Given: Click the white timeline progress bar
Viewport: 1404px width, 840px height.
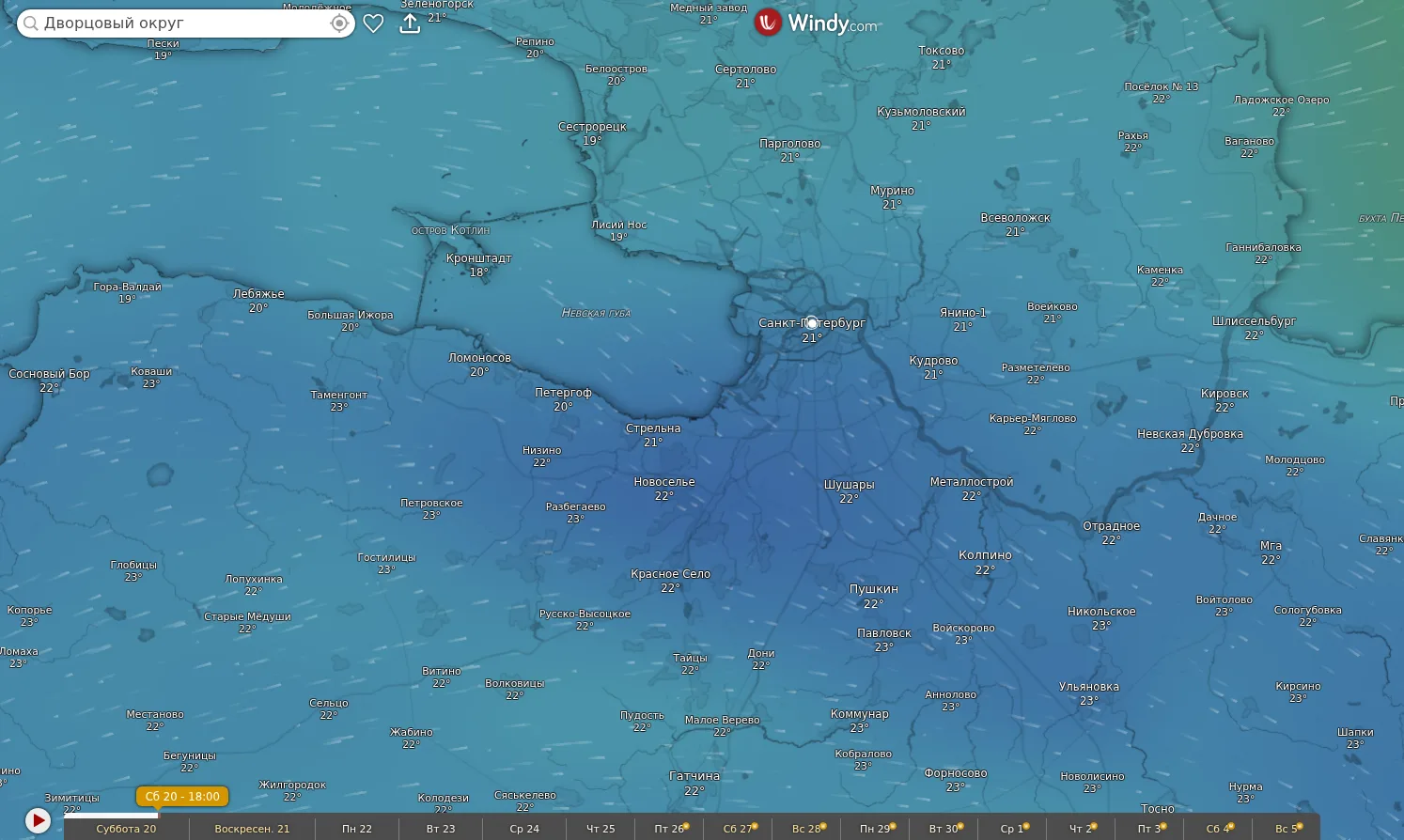Looking at the screenshot, I should tap(111, 815).
